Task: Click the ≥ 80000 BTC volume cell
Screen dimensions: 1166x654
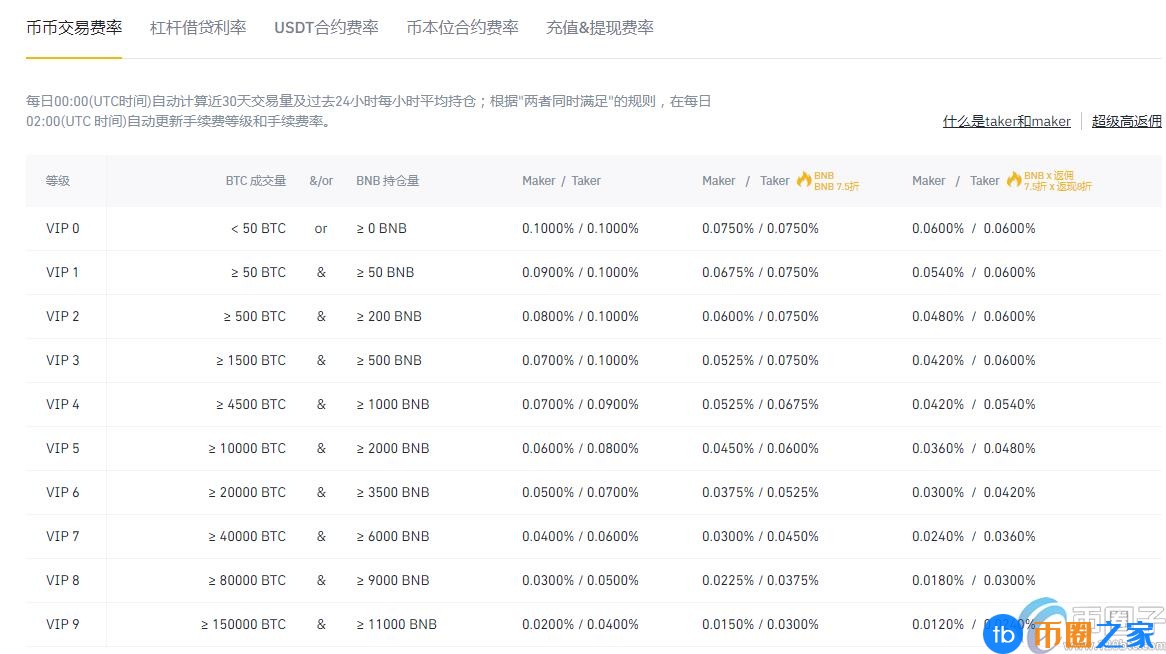Action: coord(247,580)
